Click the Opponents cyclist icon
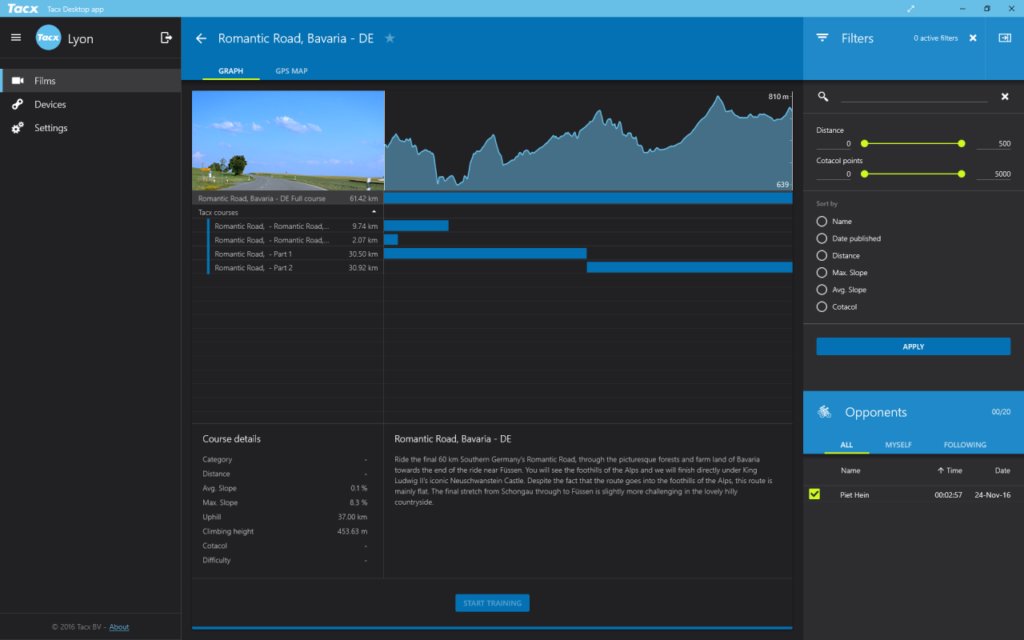 pyautogui.click(x=824, y=411)
